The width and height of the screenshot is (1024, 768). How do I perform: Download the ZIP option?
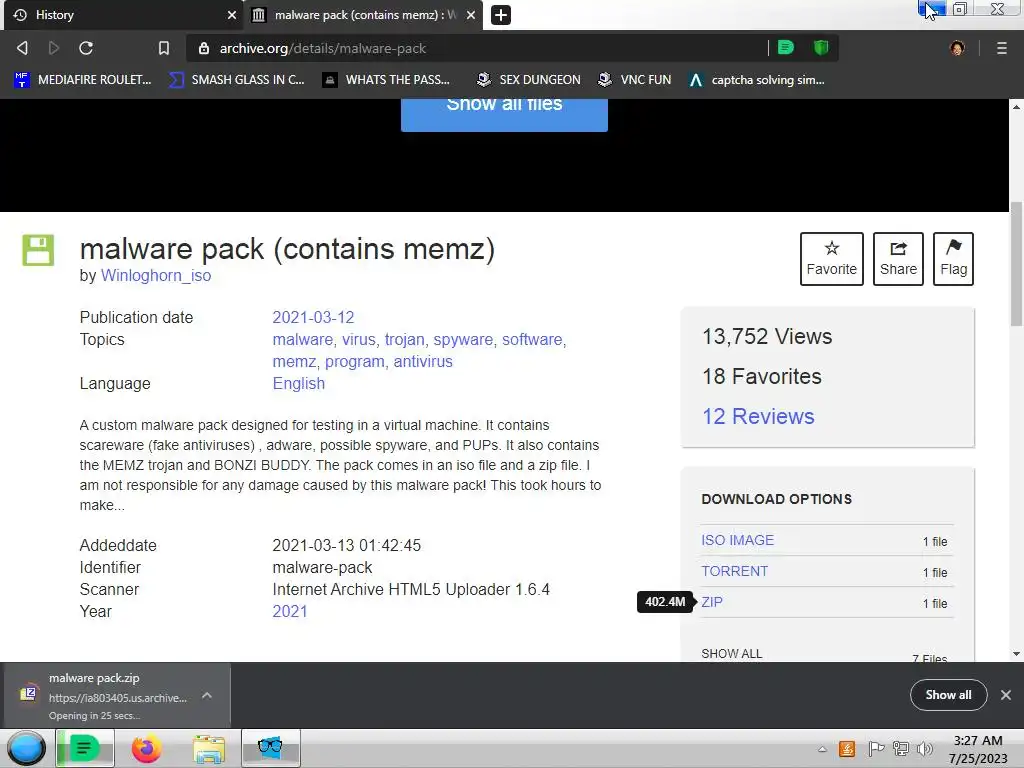[x=712, y=602]
